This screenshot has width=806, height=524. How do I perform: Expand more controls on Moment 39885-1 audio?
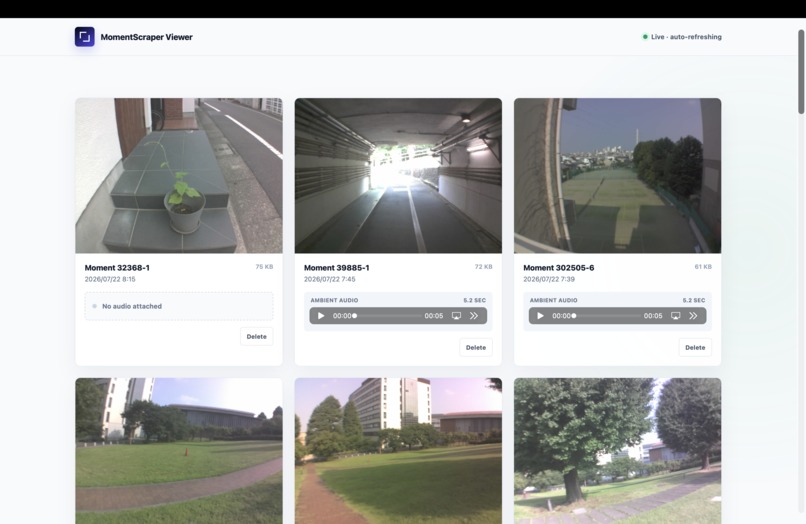pyautogui.click(x=474, y=316)
